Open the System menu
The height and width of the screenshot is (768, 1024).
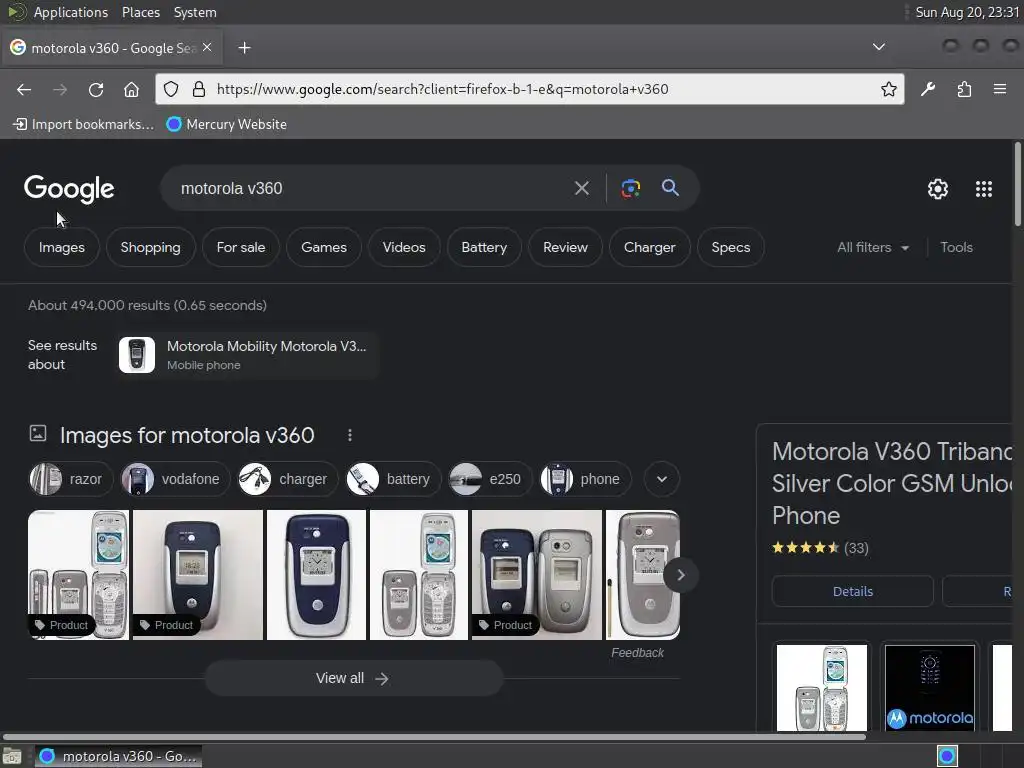point(195,12)
